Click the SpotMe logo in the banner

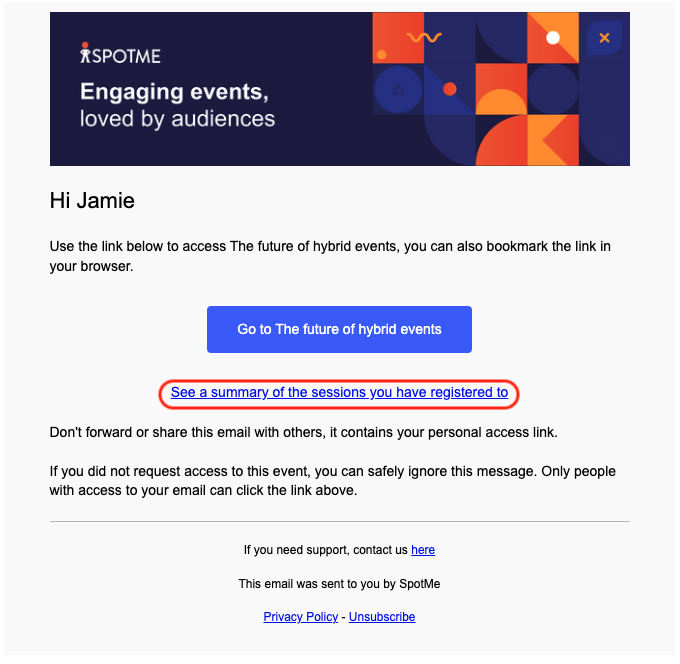[120, 53]
